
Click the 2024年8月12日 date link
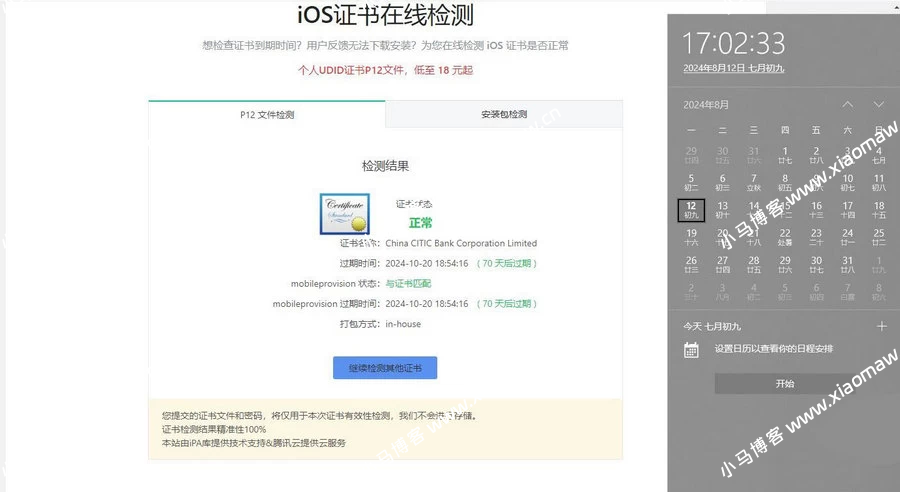tap(734, 68)
